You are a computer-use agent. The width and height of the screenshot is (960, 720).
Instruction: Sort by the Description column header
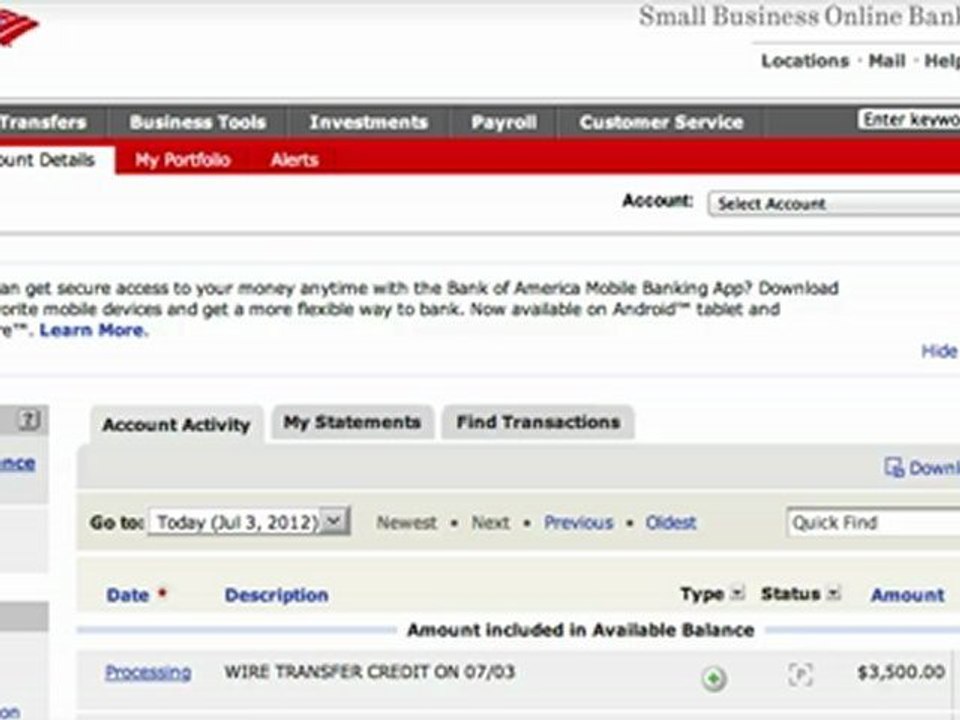tap(276, 594)
